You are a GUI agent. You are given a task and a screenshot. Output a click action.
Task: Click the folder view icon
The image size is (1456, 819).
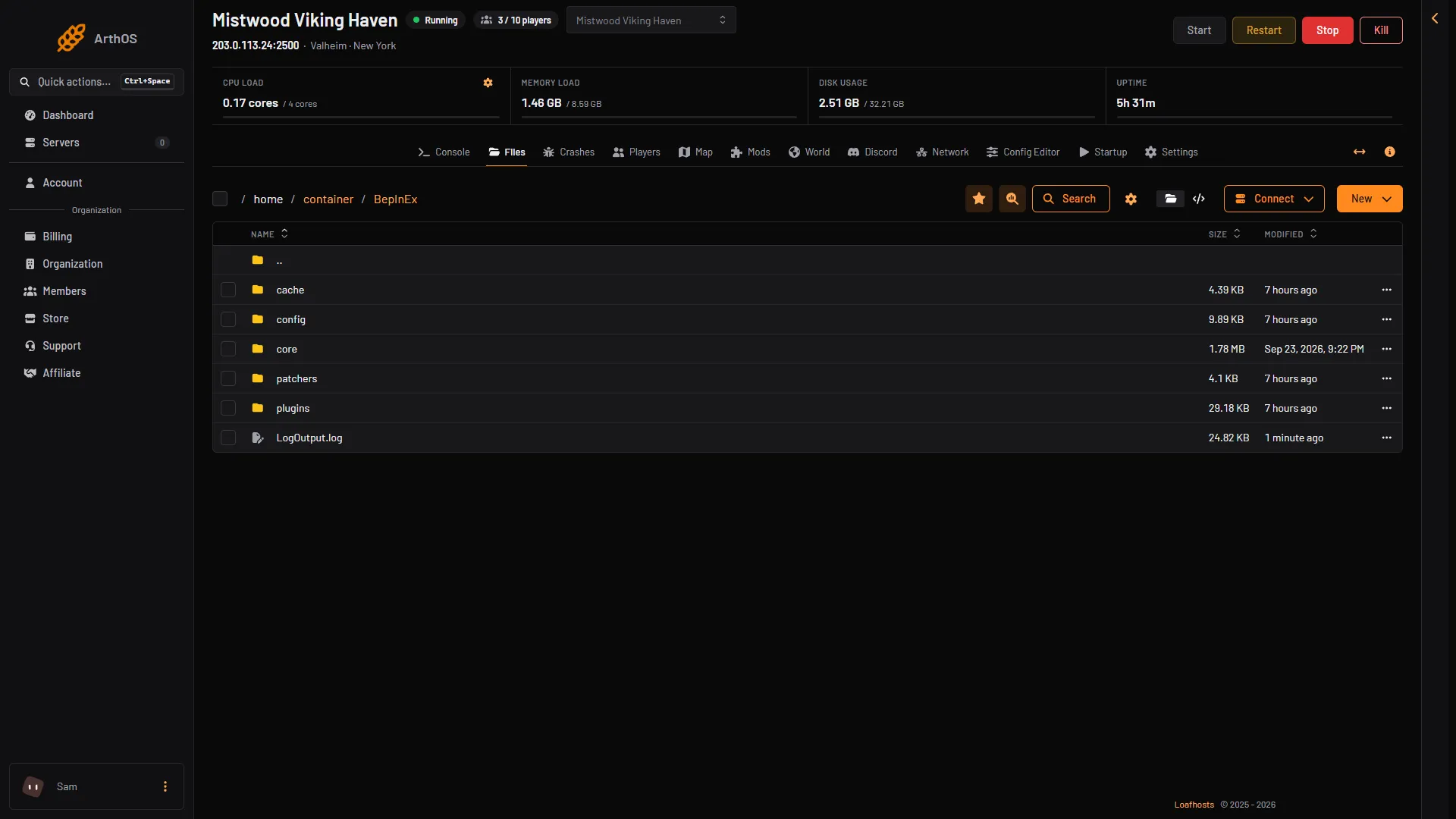tap(1170, 199)
